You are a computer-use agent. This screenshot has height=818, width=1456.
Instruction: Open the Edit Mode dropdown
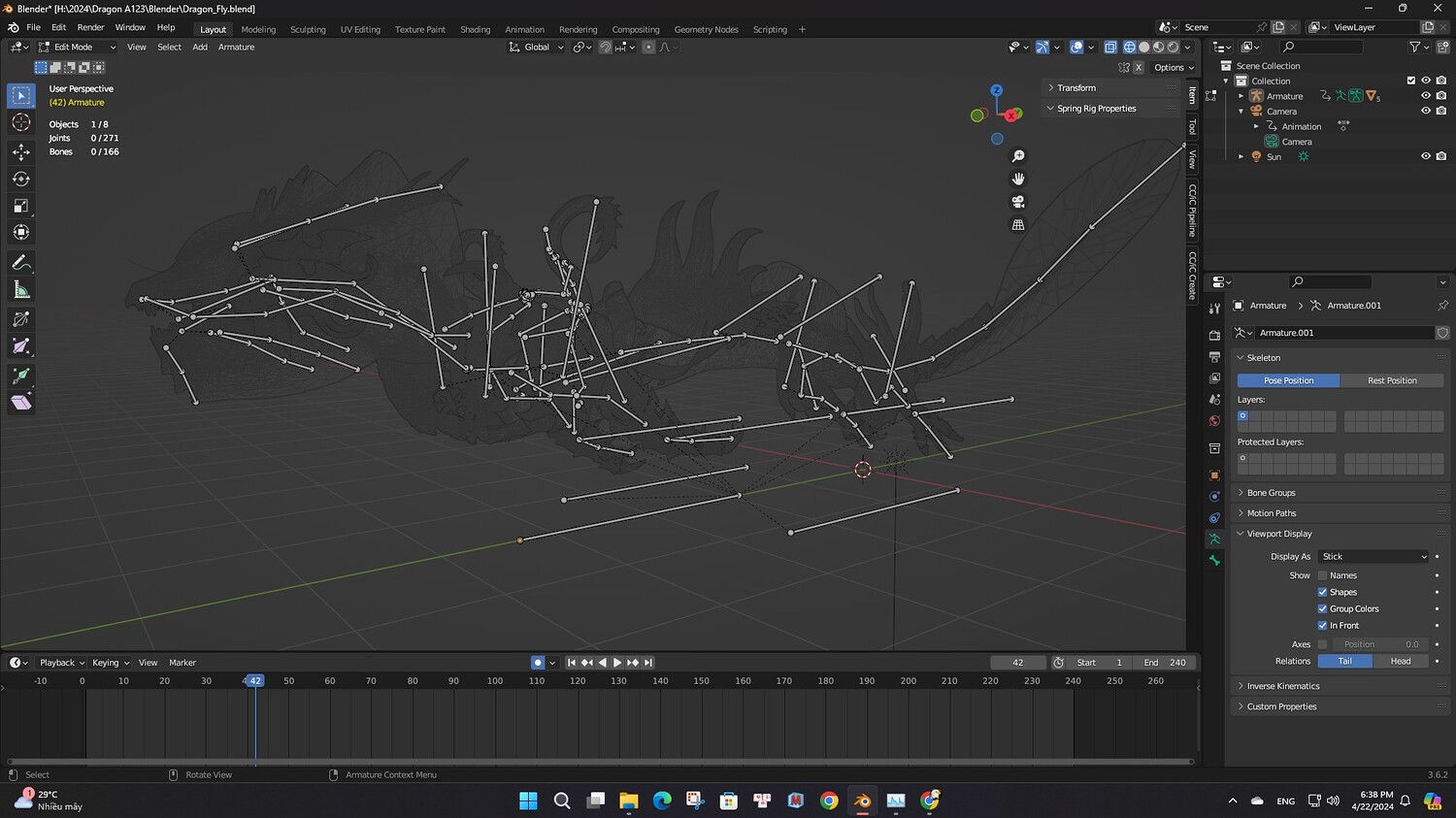[x=77, y=47]
